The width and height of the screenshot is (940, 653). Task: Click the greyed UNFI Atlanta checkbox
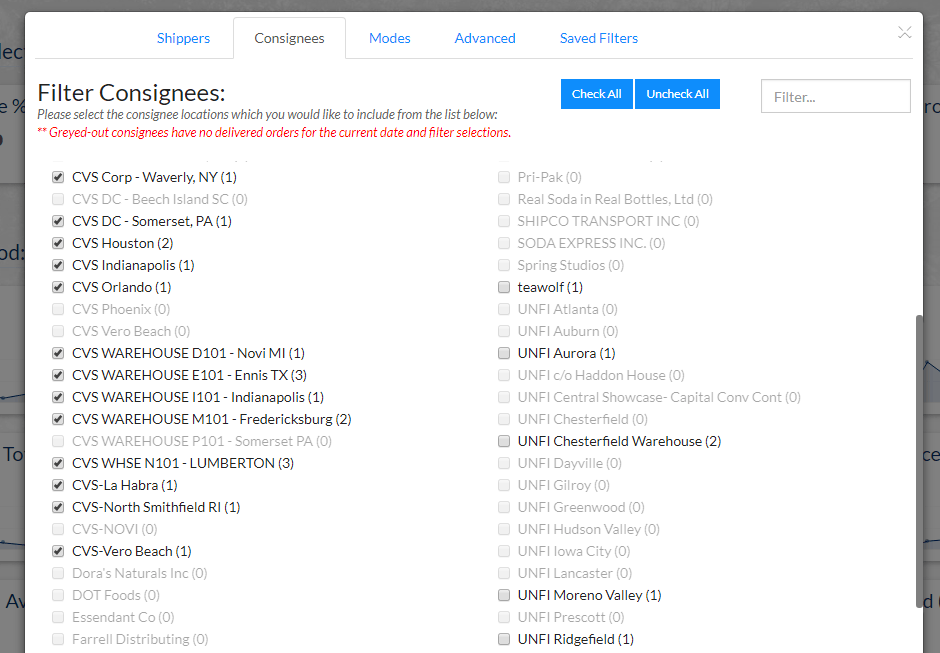[x=504, y=309]
